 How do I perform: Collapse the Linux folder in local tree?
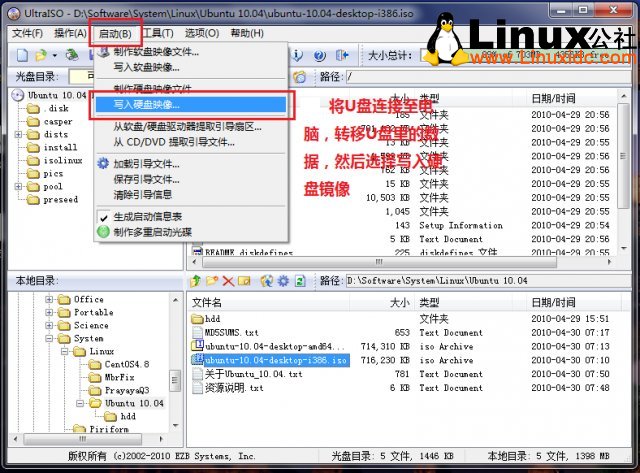tap(64, 351)
